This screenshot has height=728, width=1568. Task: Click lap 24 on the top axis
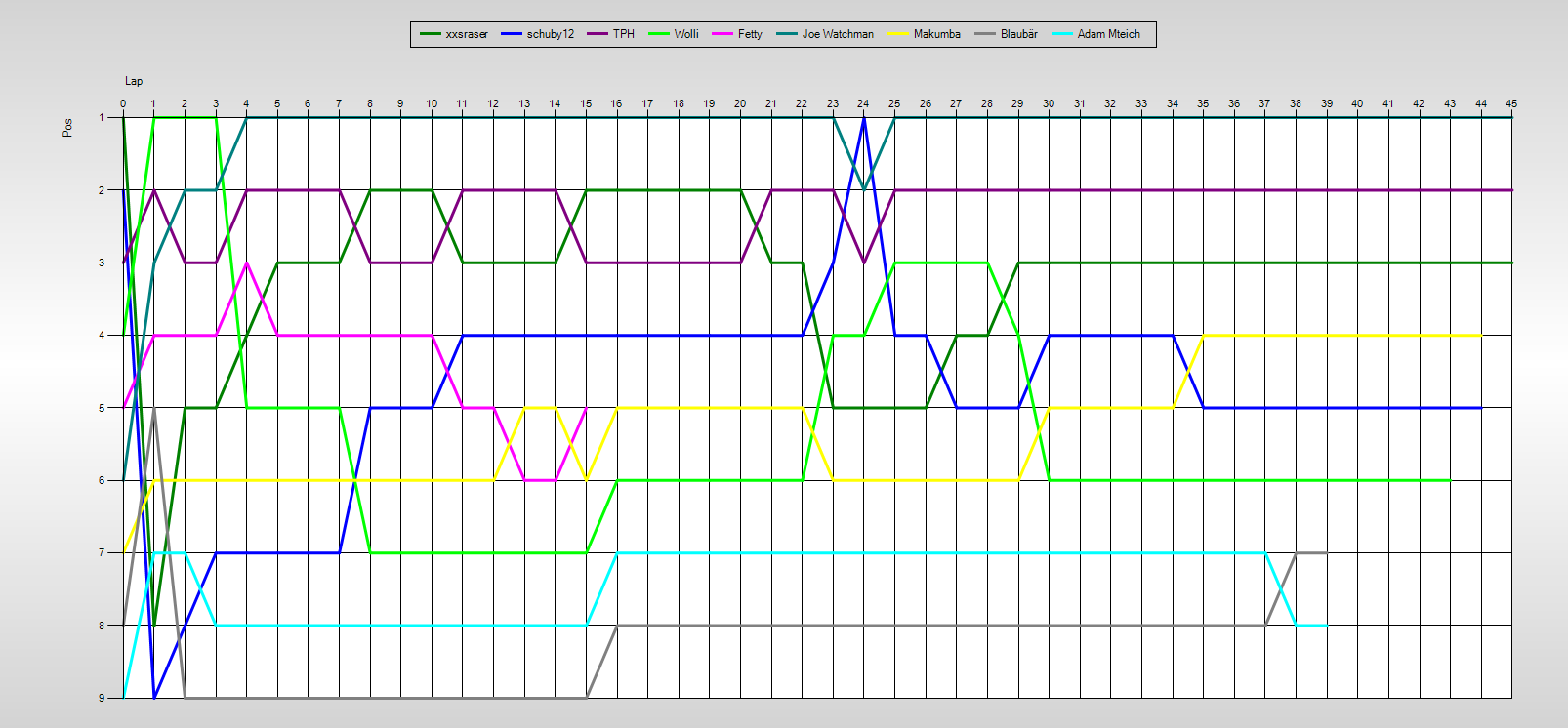click(x=863, y=103)
